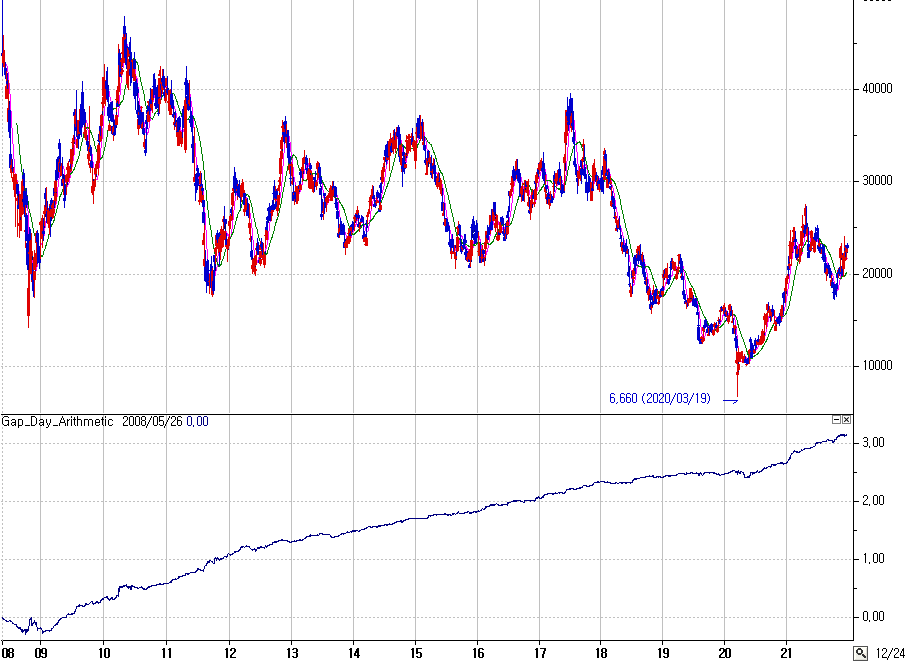
Task: Click the year 13 on time axis
Action: [x=291, y=653]
